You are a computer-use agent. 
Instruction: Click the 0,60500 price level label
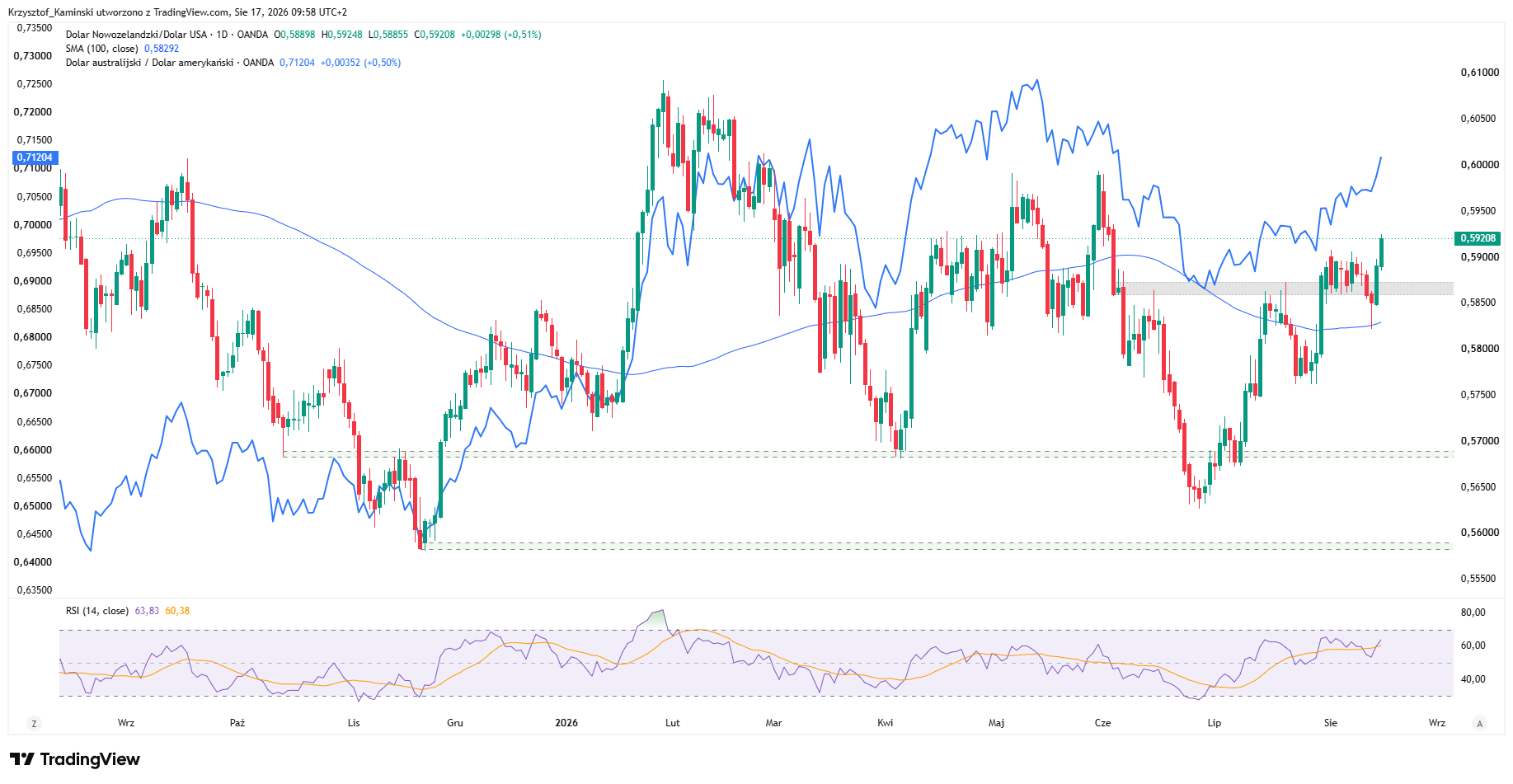(1480, 119)
